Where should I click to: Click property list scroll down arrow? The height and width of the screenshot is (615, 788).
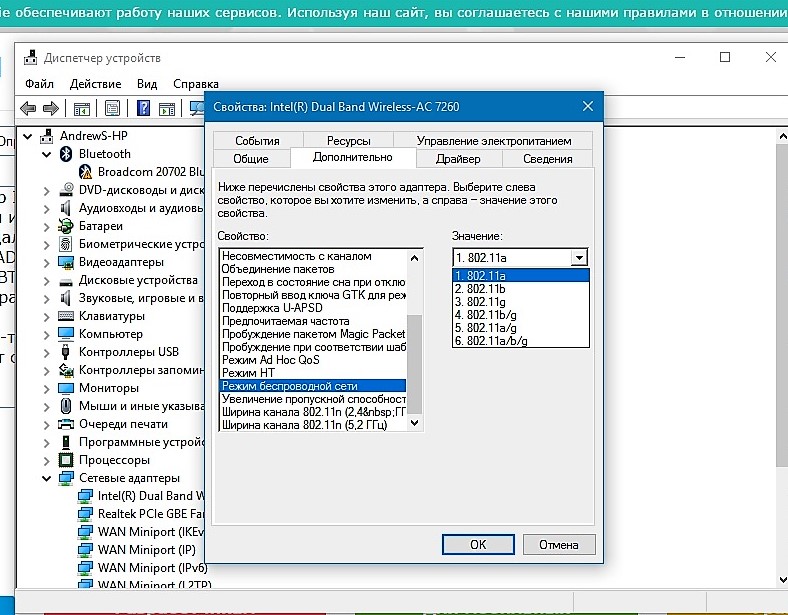click(x=414, y=423)
